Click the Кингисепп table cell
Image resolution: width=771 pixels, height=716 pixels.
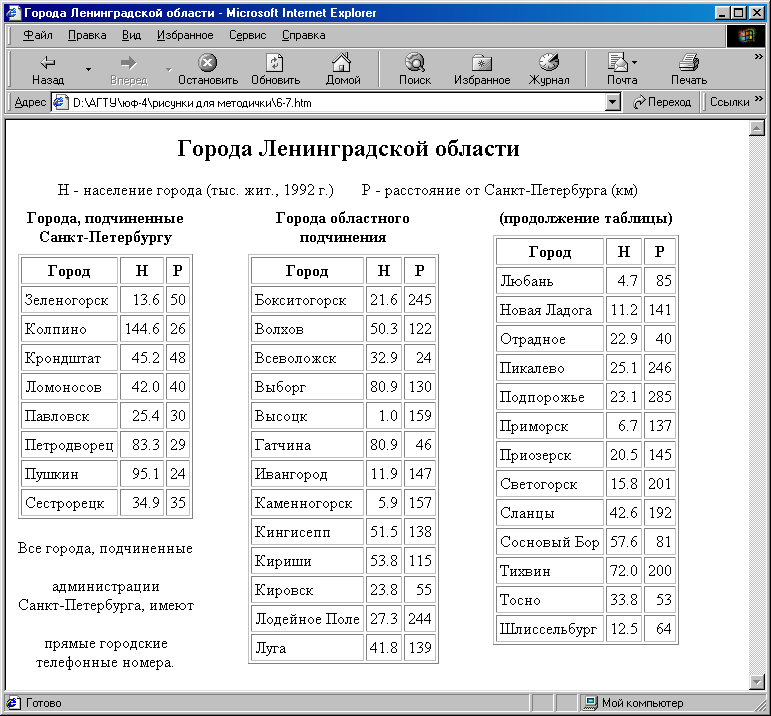[x=307, y=532]
